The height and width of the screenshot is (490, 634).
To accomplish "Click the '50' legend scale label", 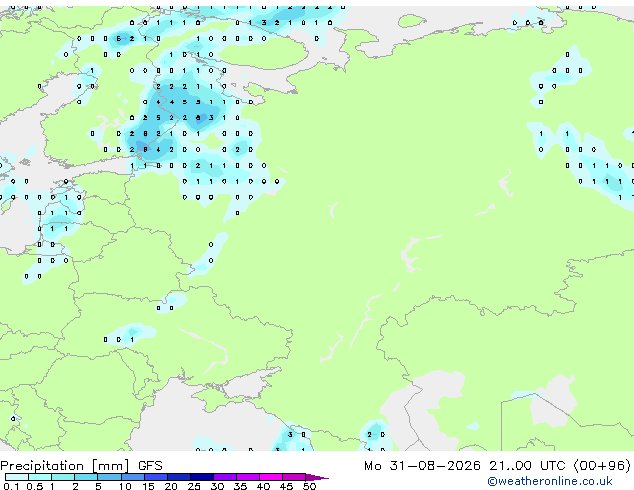I will 309,486.
